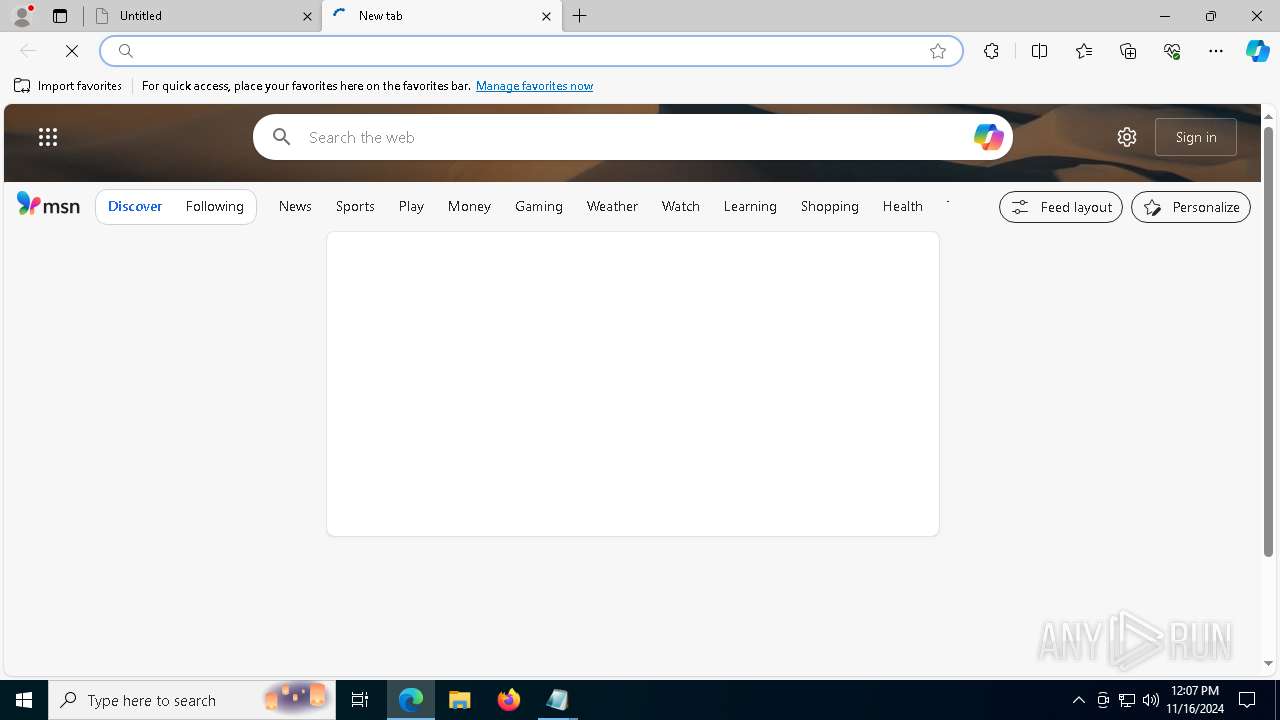1280x720 pixels.
Task: Click the Feed layout button
Action: click(1061, 207)
